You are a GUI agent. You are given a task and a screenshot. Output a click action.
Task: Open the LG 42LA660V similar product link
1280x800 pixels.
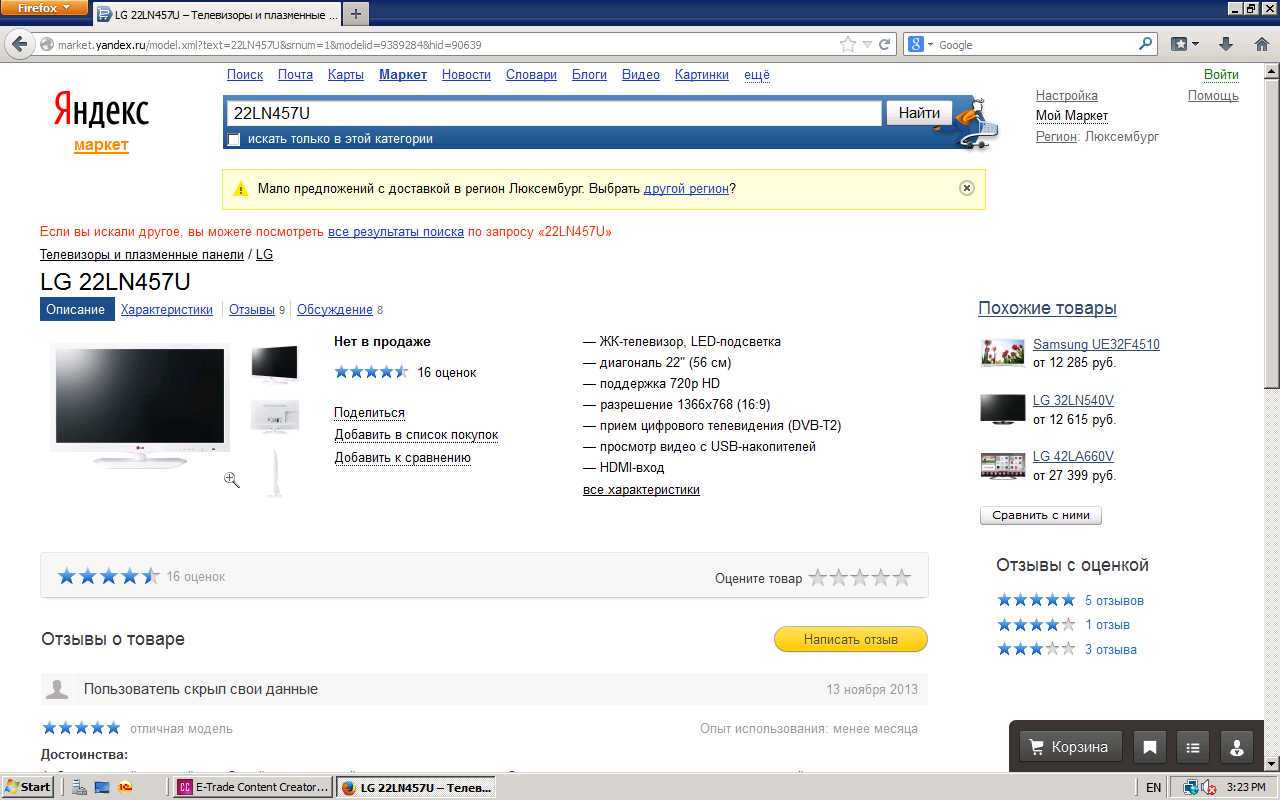tap(1073, 457)
